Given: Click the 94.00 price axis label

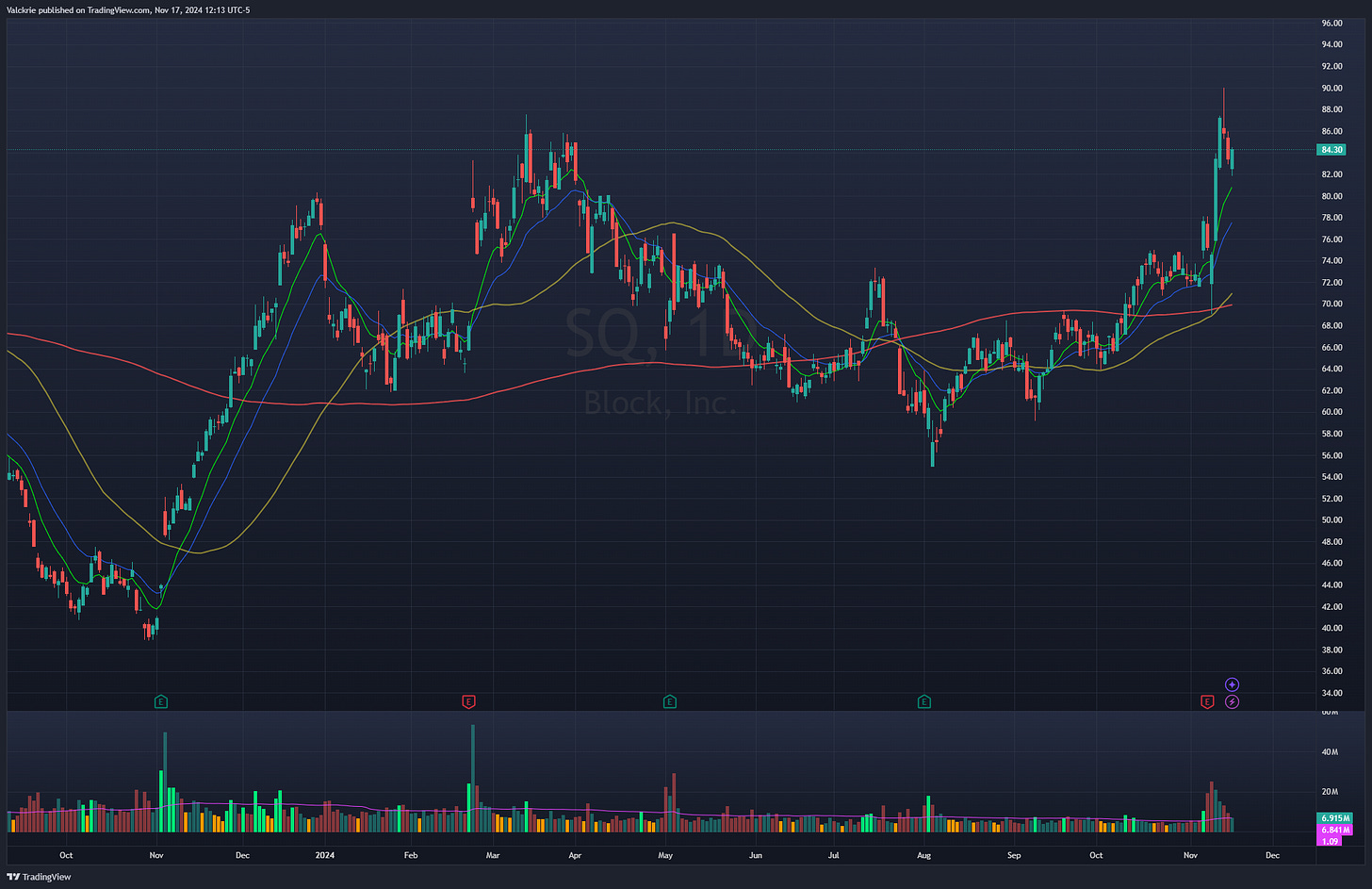Looking at the screenshot, I should 1331,44.
